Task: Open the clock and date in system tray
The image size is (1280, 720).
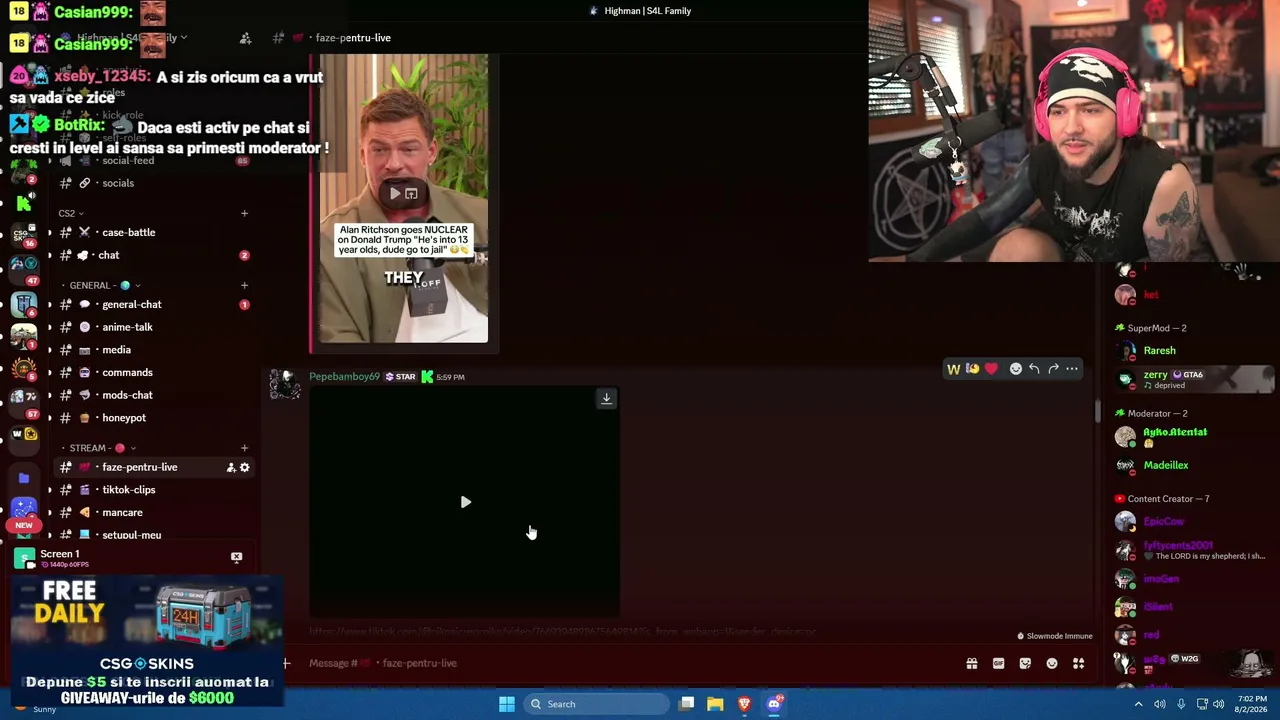Action: [x=1252, y=704]
